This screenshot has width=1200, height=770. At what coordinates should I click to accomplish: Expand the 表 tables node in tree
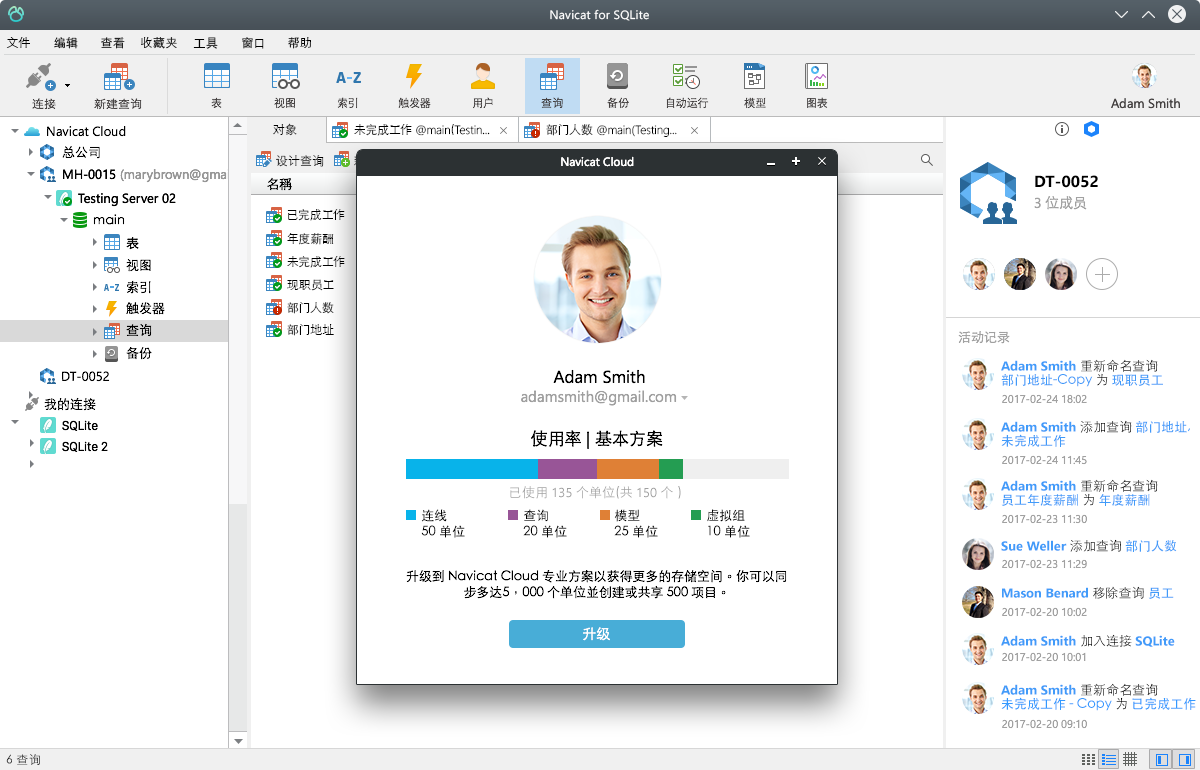coord(95,243)
